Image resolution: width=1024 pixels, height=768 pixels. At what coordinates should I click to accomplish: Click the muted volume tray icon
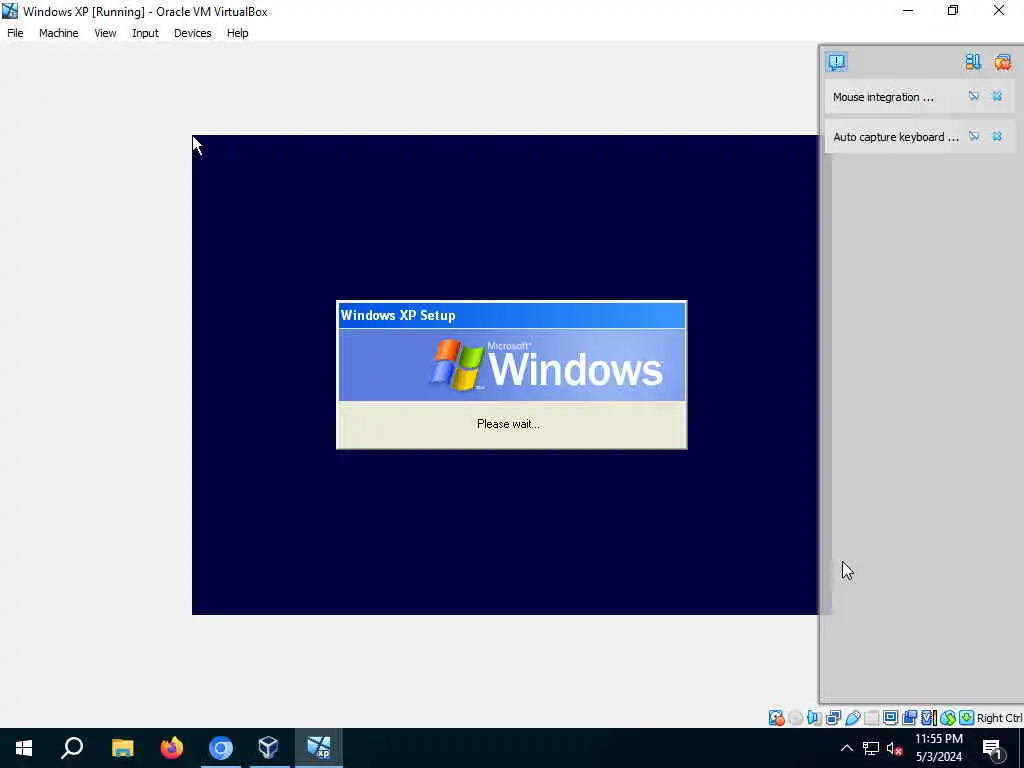895,748
